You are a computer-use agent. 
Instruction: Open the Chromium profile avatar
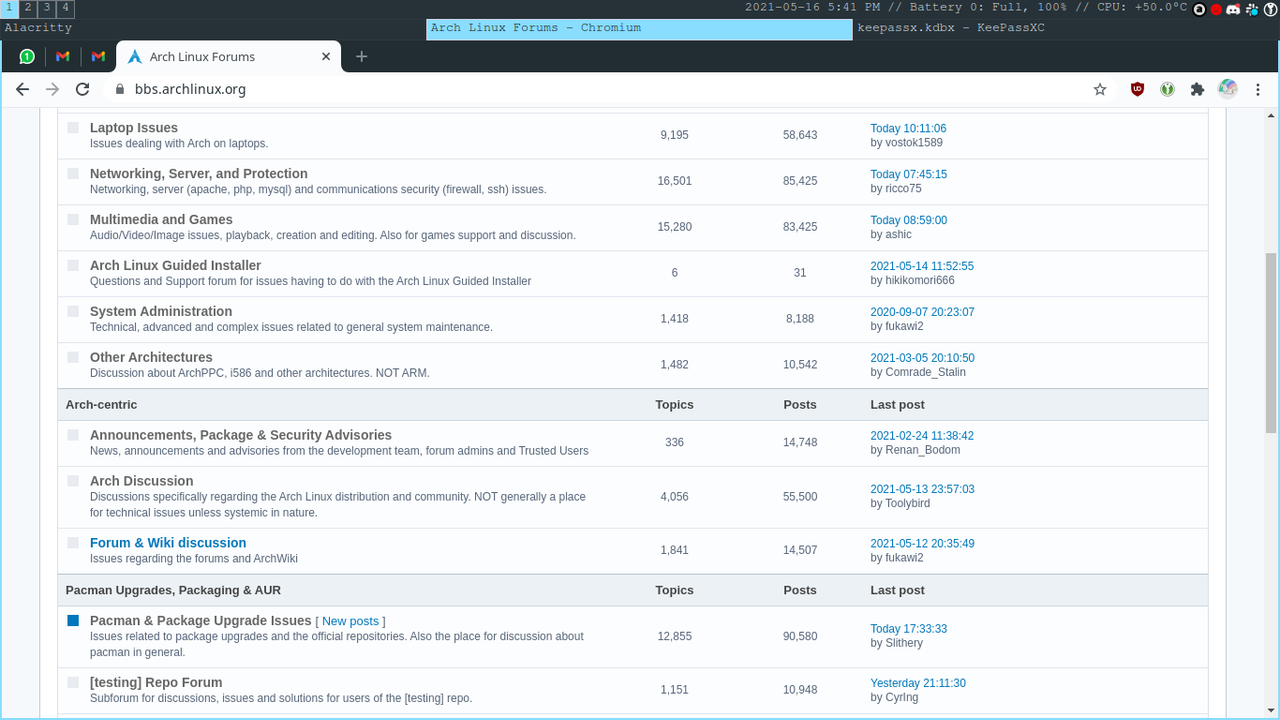1228,89
